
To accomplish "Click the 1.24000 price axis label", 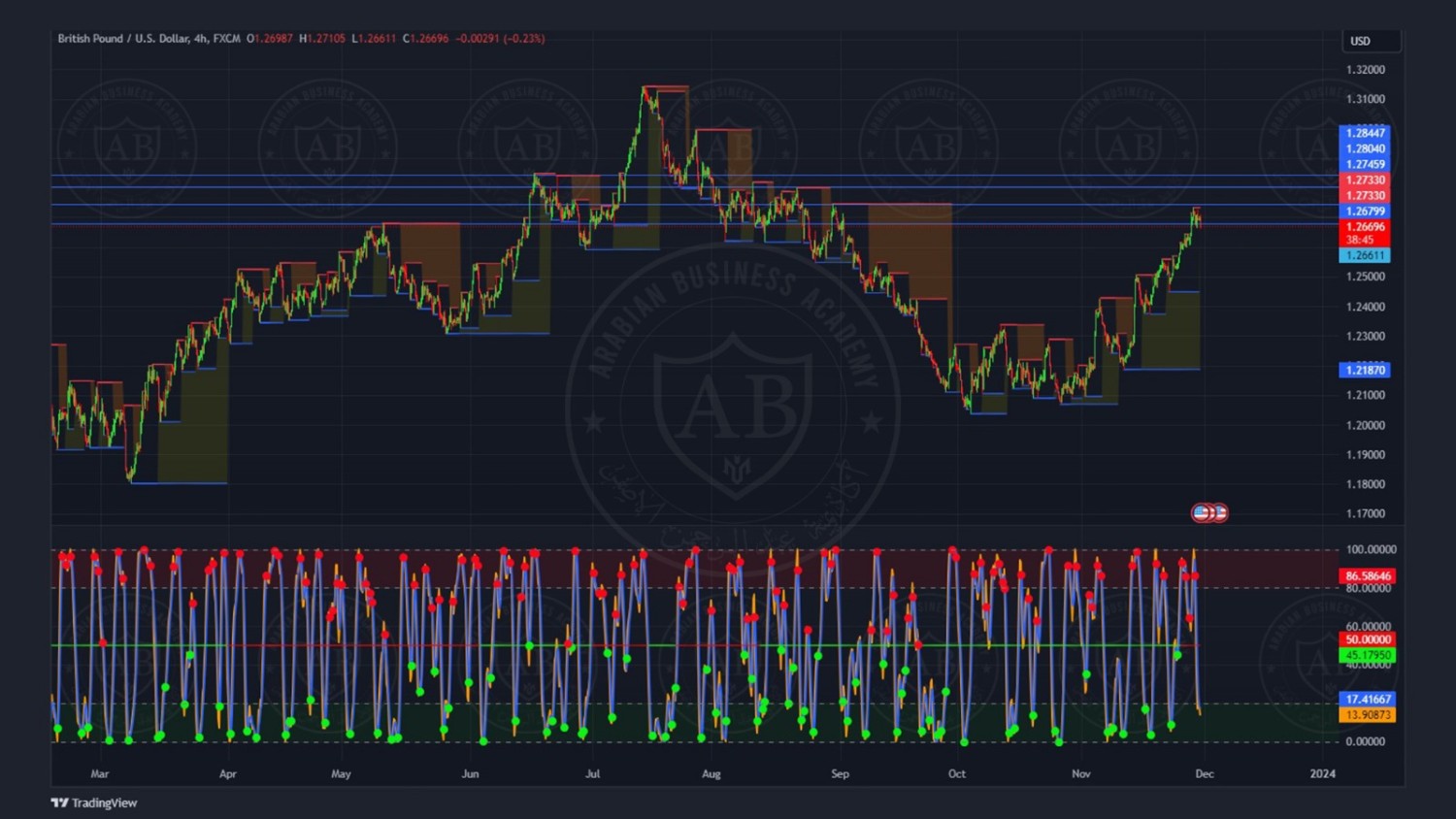I will click(1365, 307).
